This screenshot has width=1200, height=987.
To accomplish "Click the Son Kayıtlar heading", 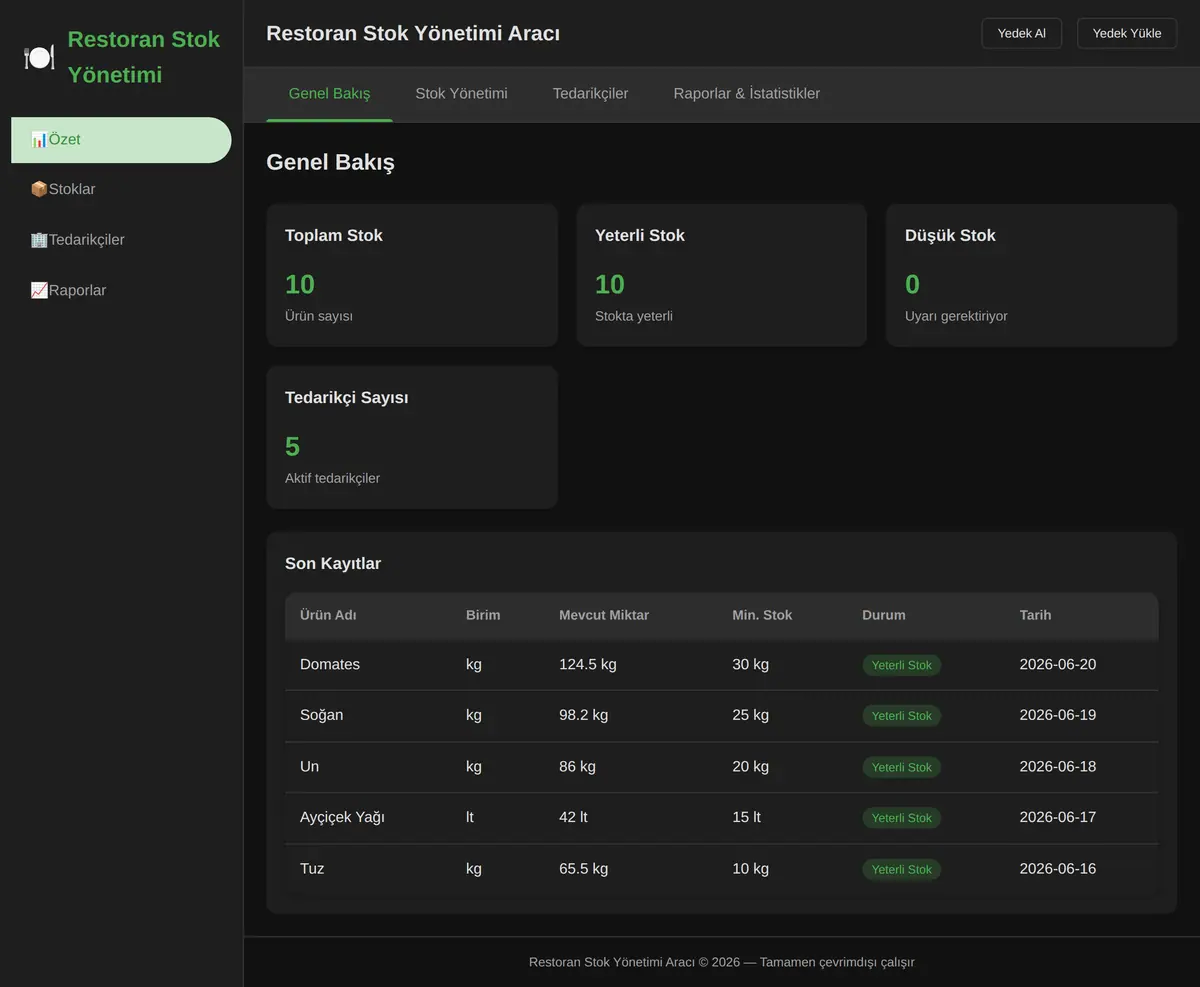I will point(333,564).
